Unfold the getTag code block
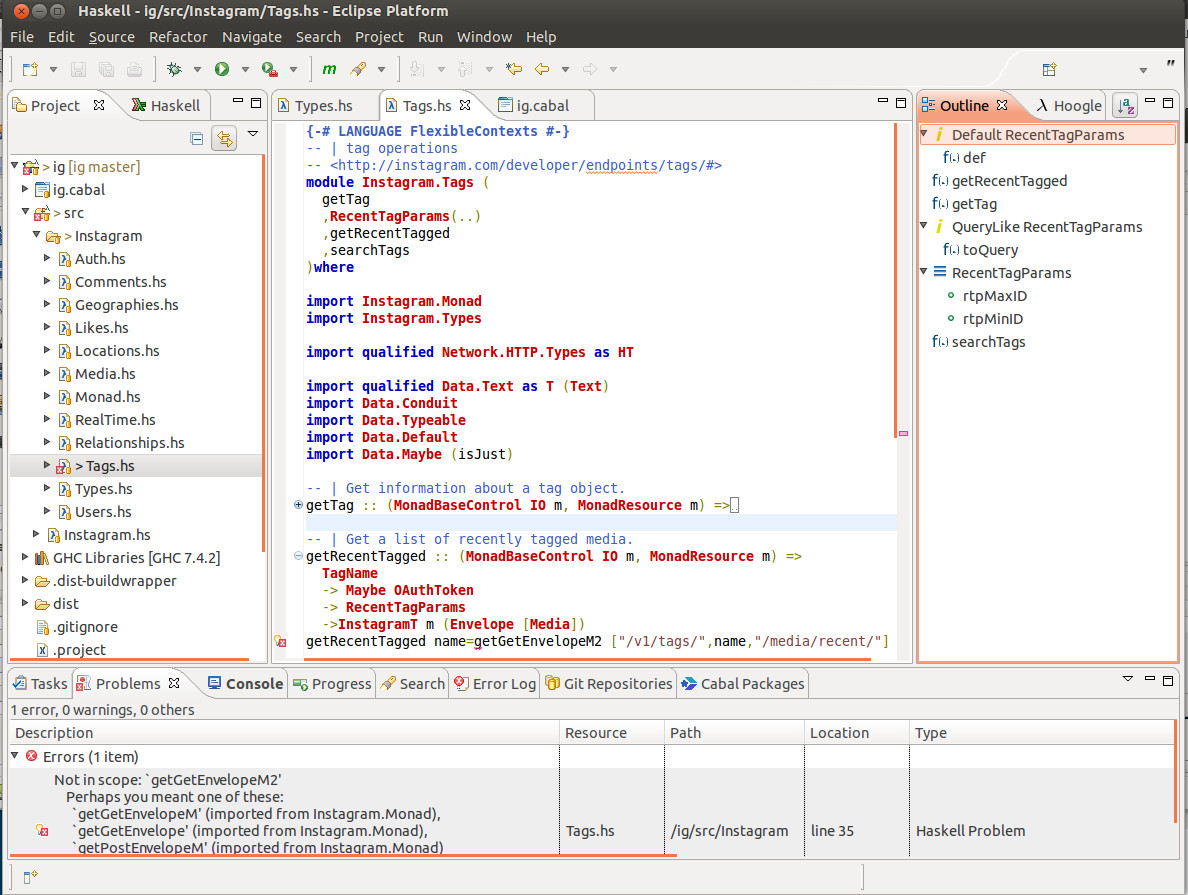 click(298, 505)
